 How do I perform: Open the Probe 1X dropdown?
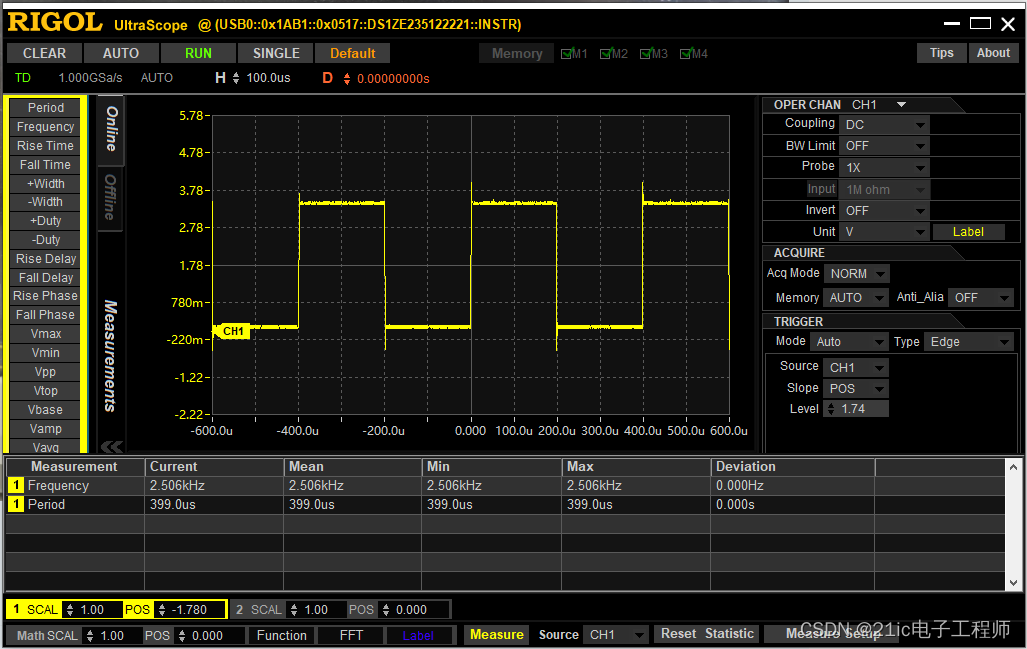pos(884,168)
